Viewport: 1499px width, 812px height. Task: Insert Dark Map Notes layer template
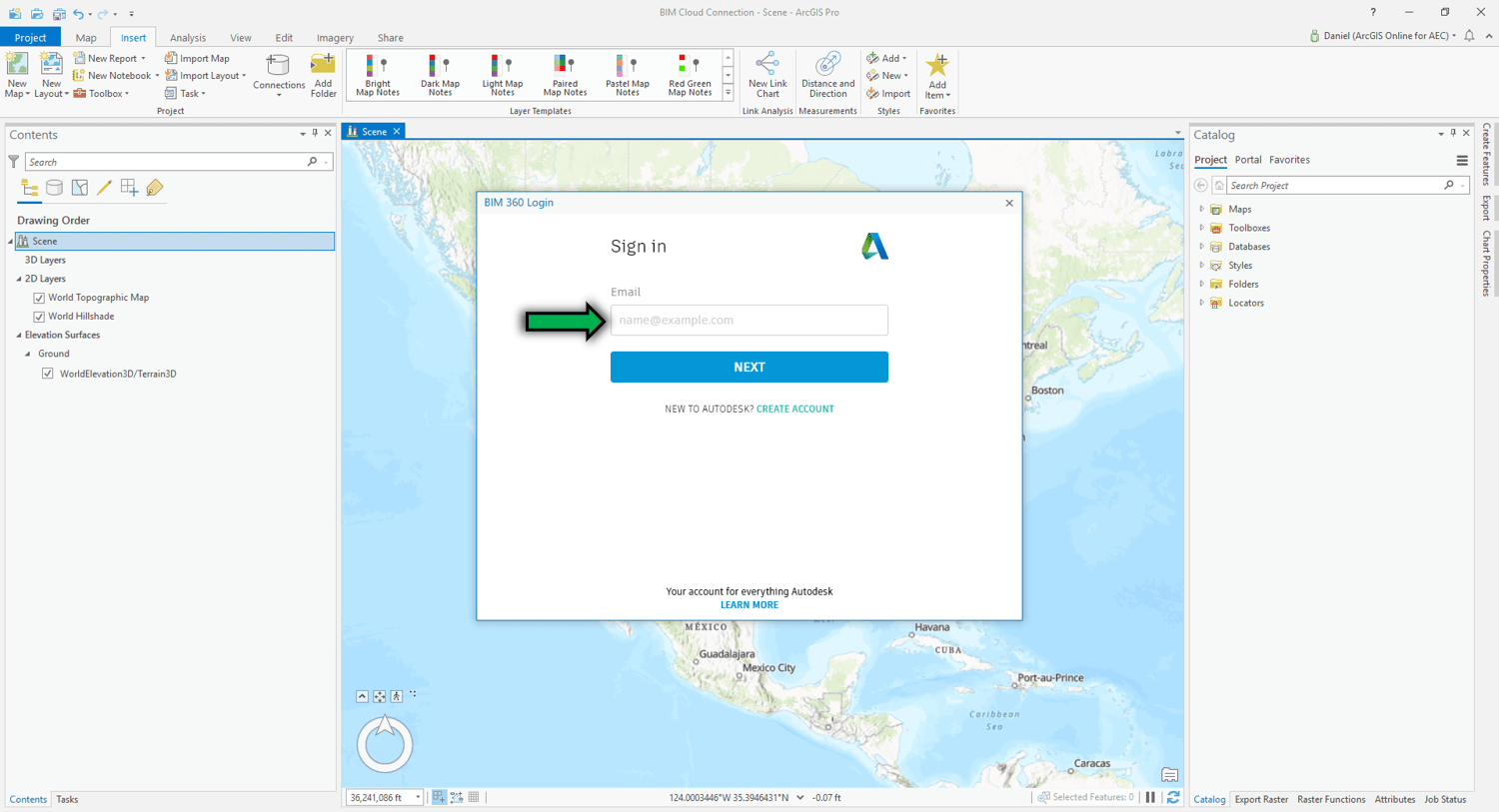pos(440,76)
